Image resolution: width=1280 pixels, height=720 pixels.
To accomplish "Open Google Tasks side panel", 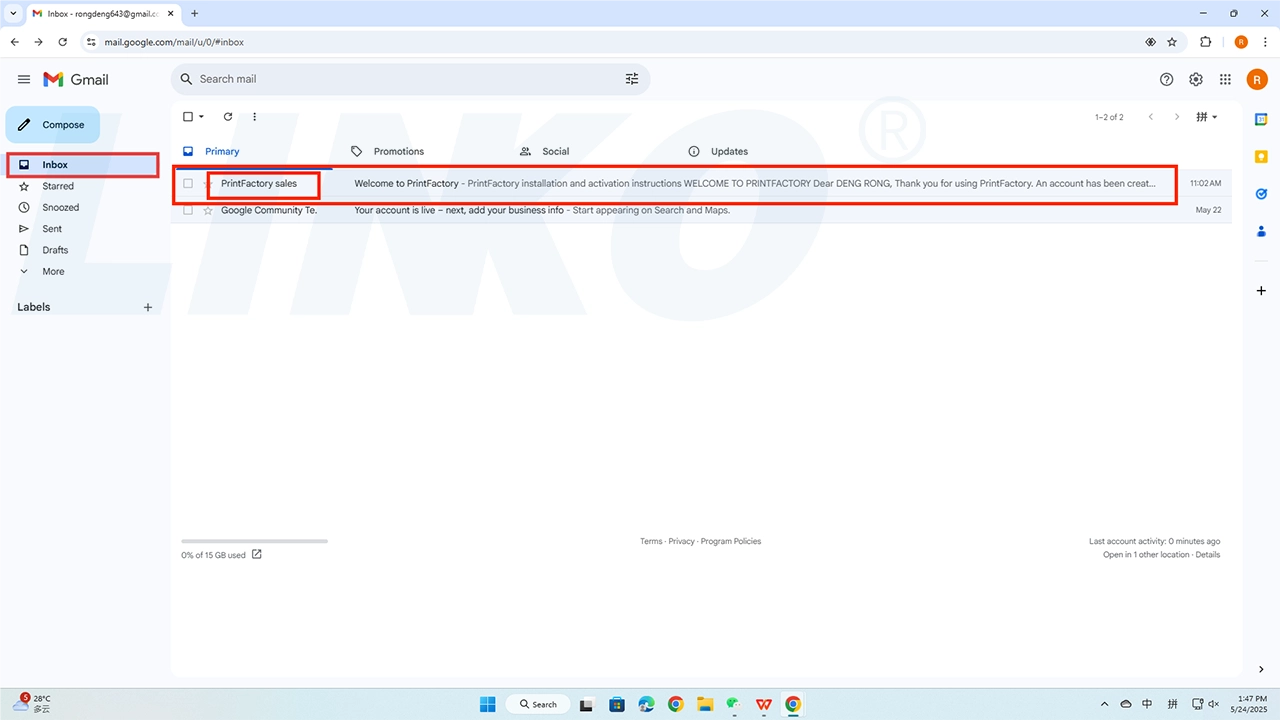I will [1261, 194].
